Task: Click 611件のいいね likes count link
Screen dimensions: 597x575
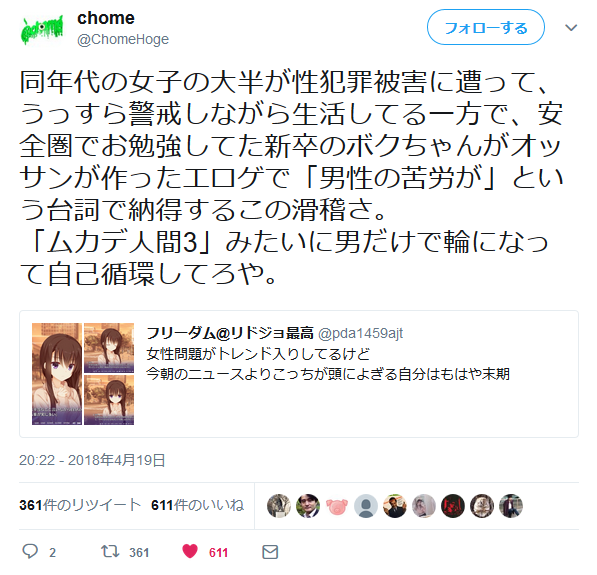Action: pos(197,505)
